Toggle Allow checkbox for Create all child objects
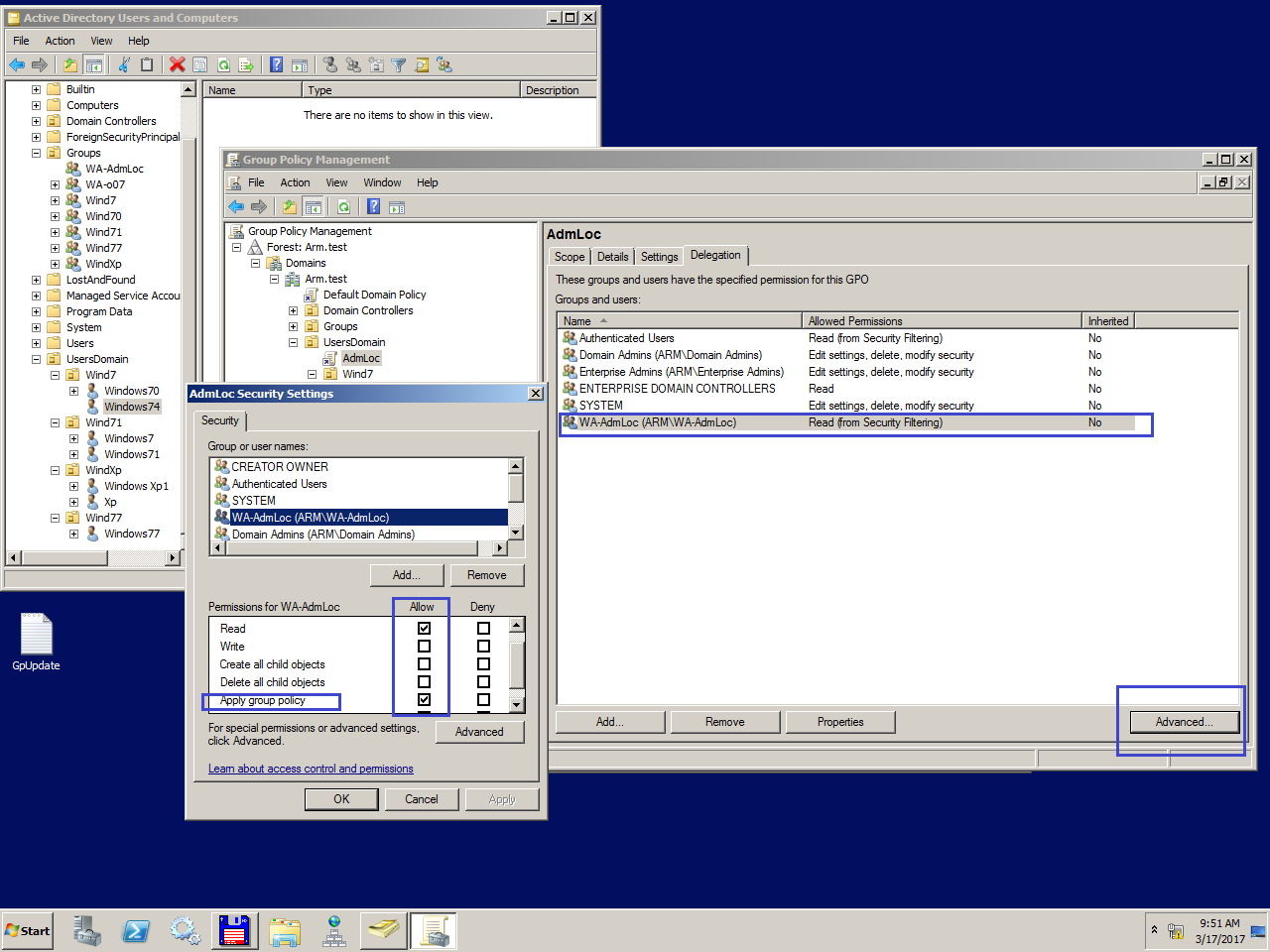 (x=424, y=663)
